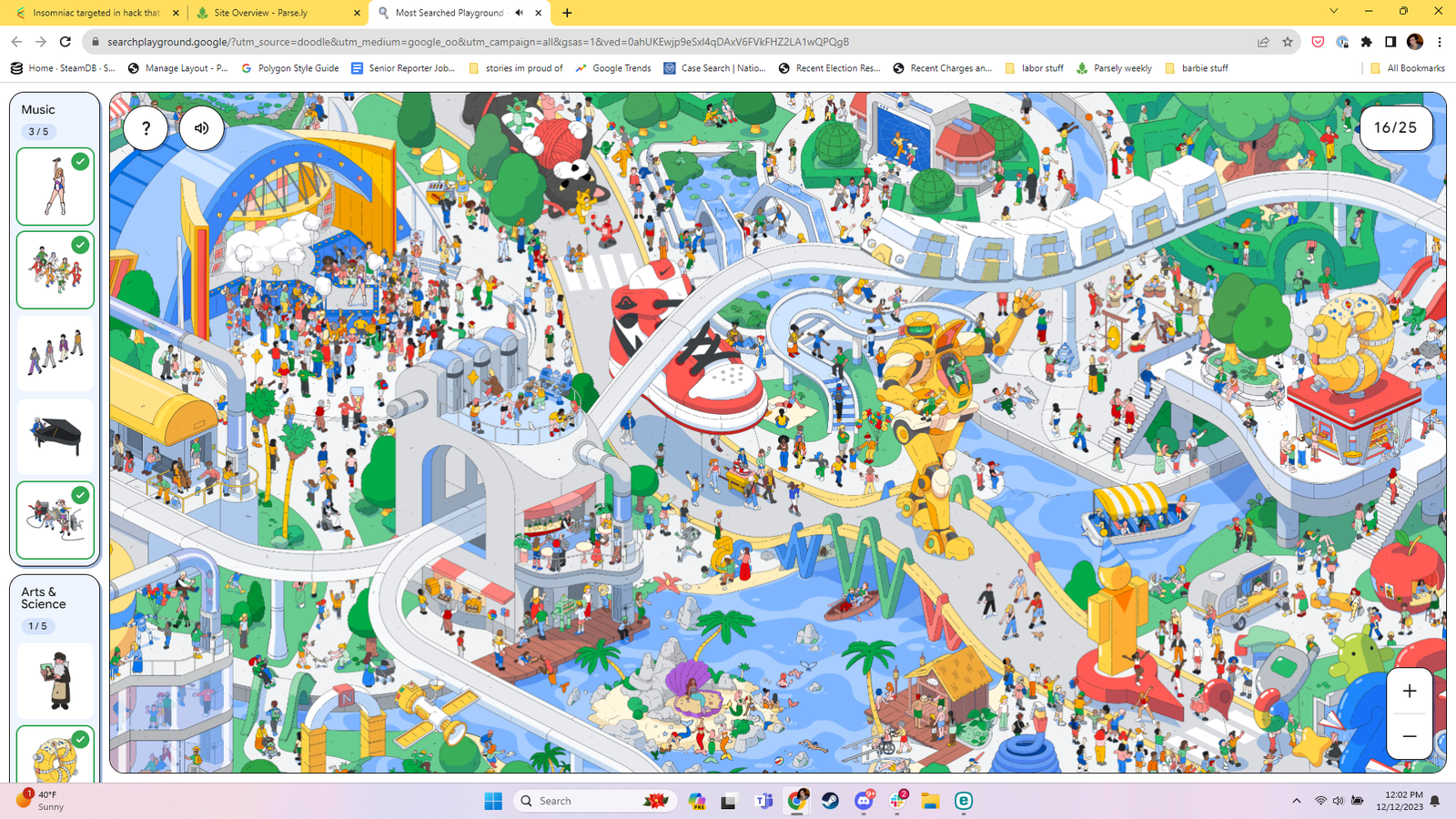Select the grand piano item card
Image resolution: width=1456 pixels, height=819 pixels.
[56, 436]
